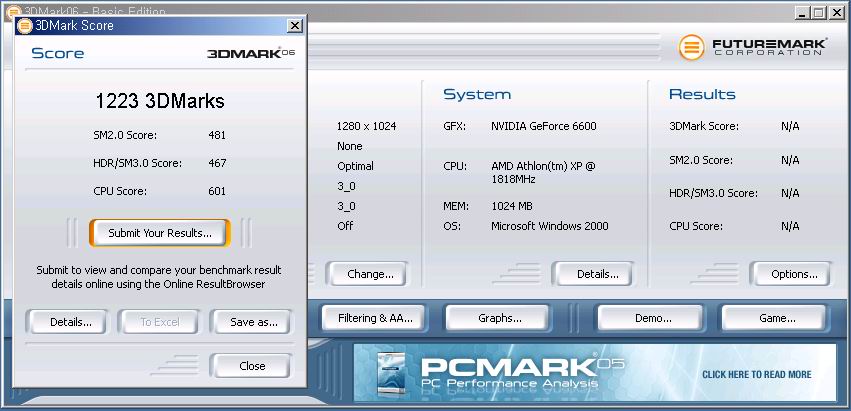
Task: Click the 3DMark Score dialog title icon
Action: point(25,26)
